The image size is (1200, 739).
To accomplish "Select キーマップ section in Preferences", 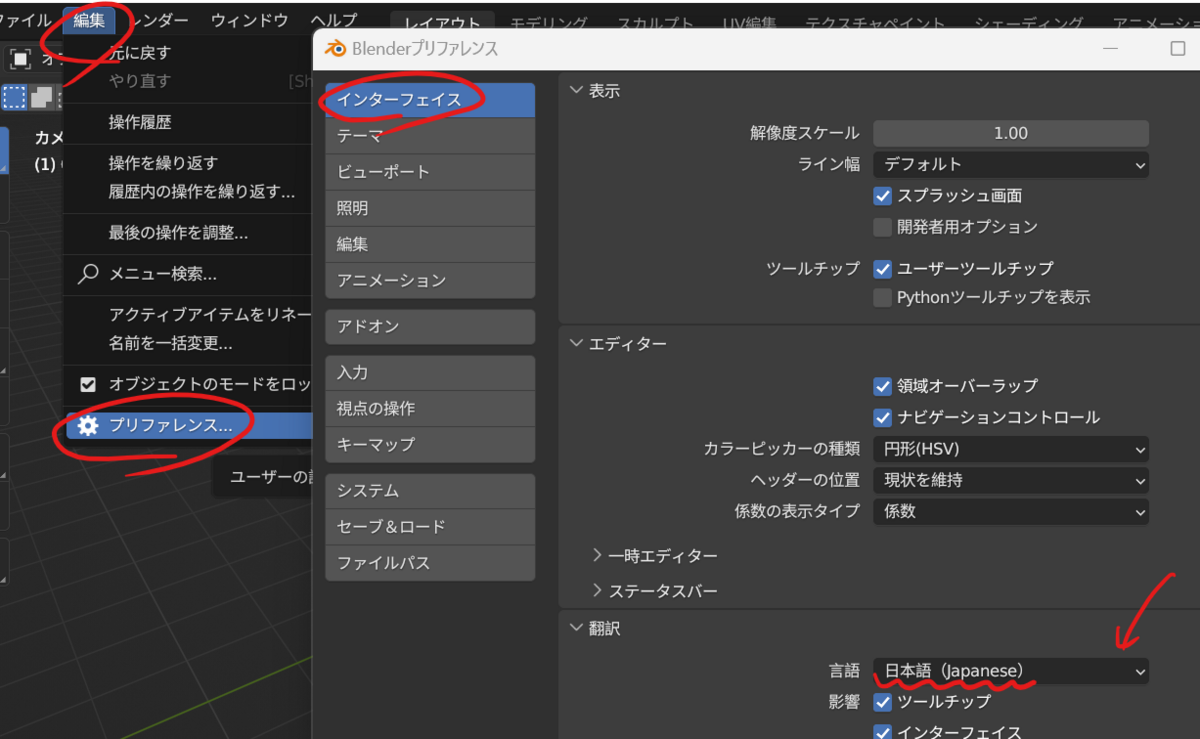I will 430,444.
